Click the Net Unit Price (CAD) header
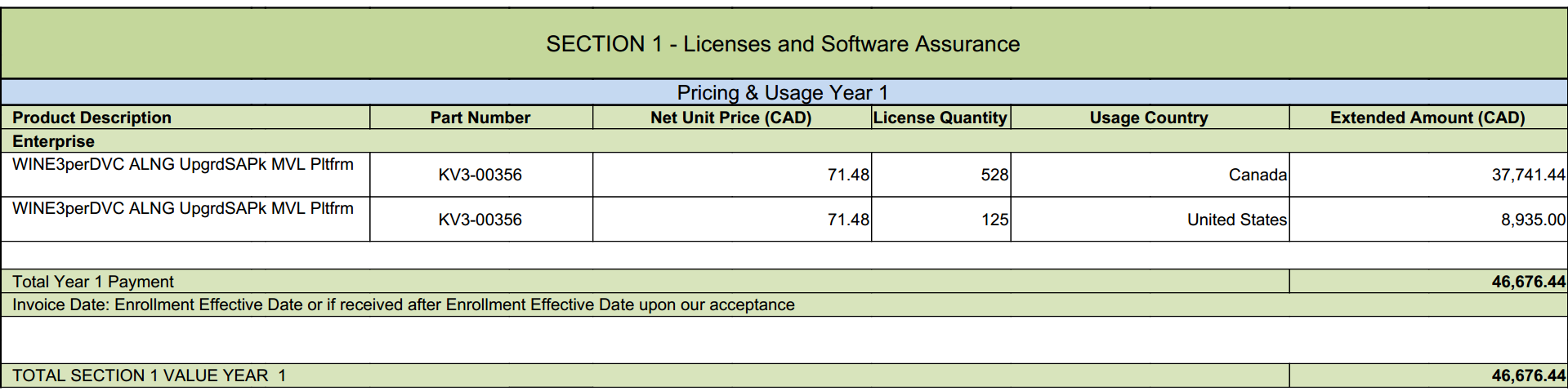The image size is (1568, 391). tap(730, 118)
